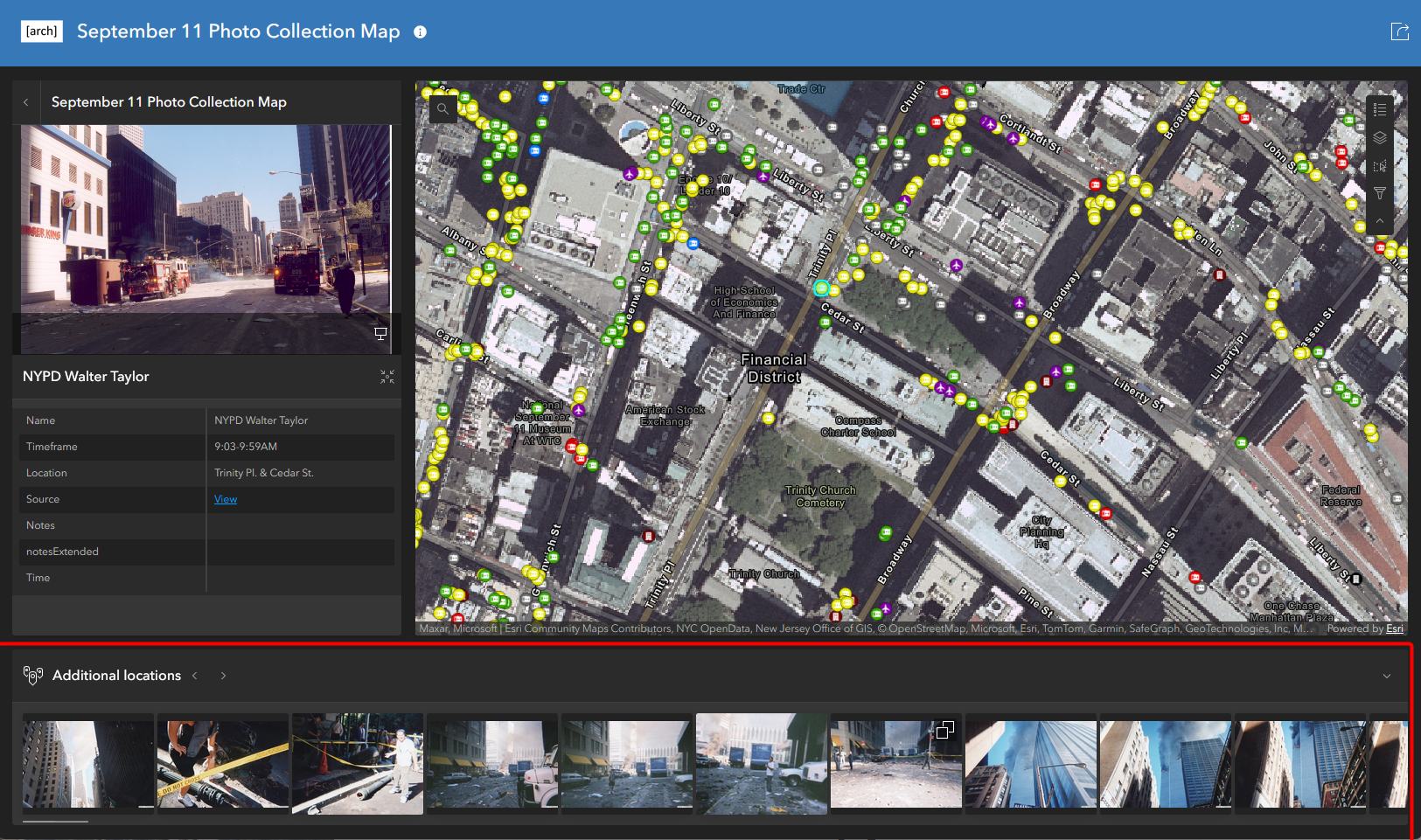Click the presentation icon on the fire truck photo
Viewport: 1421px width, 840px height.
380,333
